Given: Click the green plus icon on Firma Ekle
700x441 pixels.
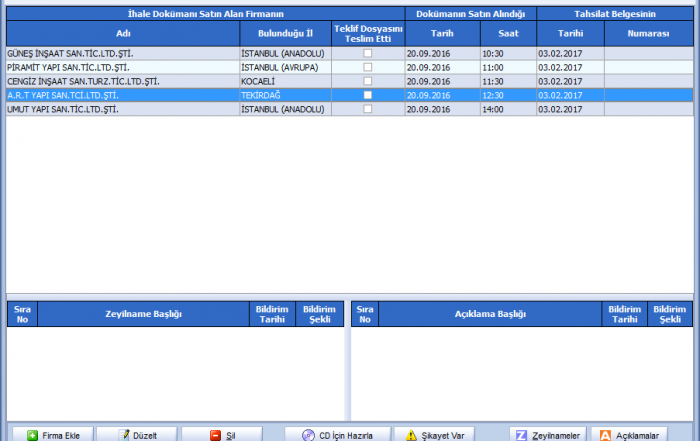Looking at the screenshot, I should click(x=33, y=435).
